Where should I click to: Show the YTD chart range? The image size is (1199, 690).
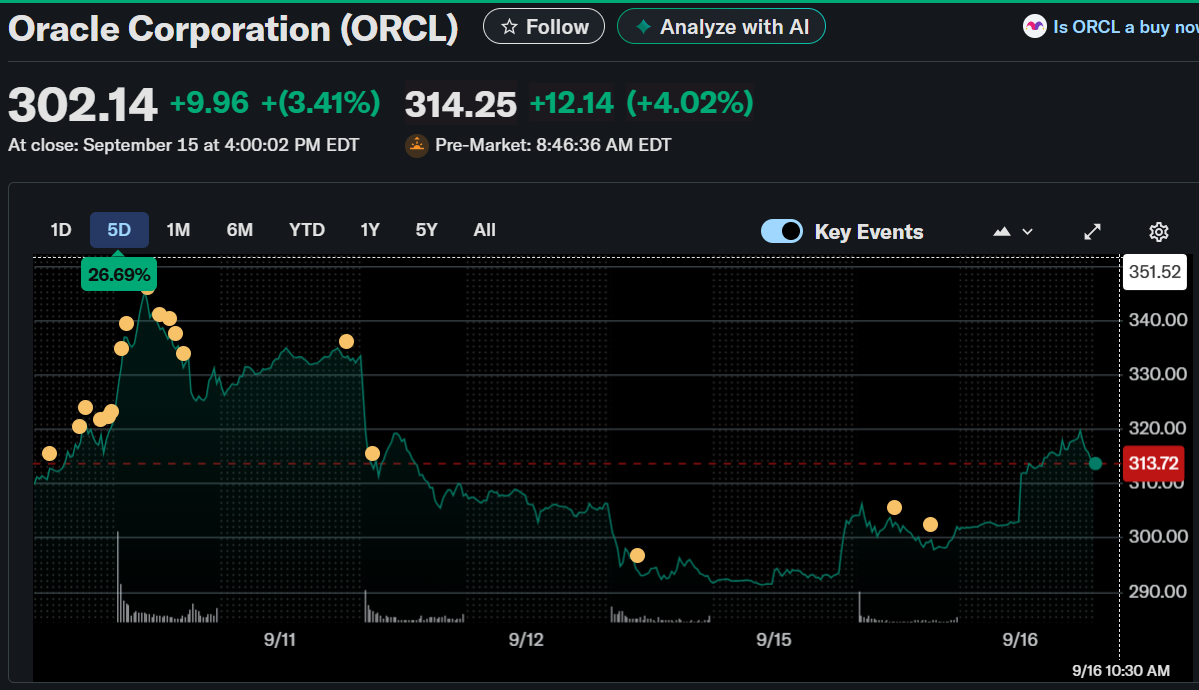point(307,230)
